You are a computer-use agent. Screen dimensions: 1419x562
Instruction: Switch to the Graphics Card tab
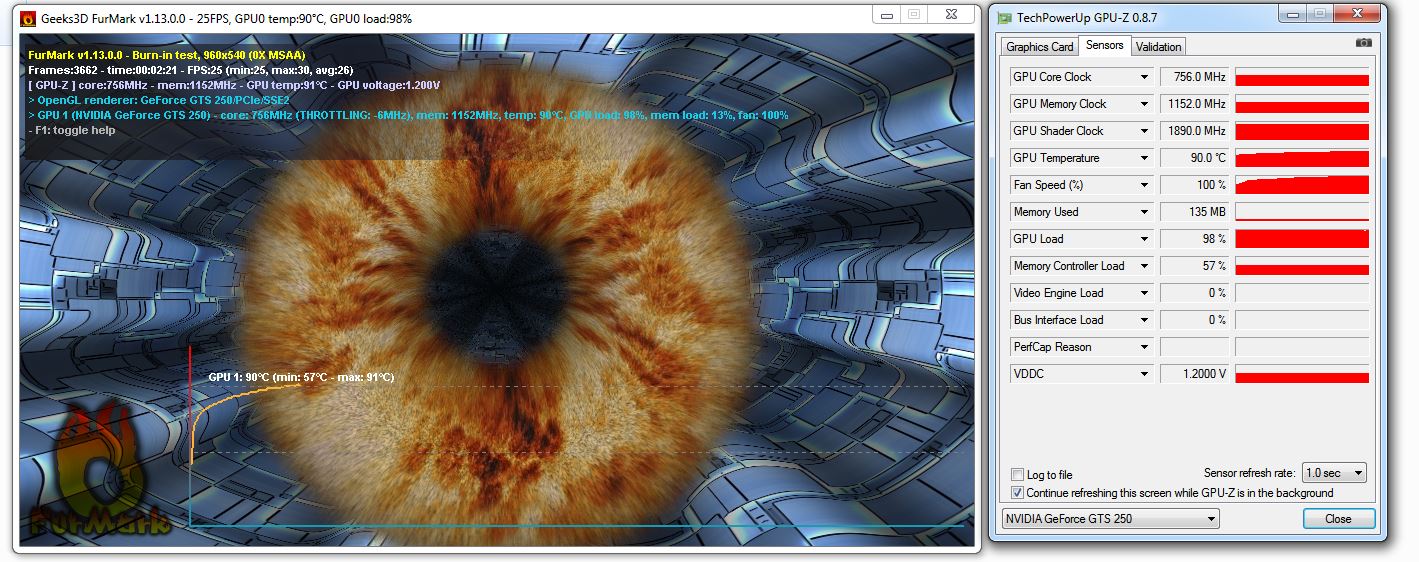pyautogui.click(x=1040, y=46)
